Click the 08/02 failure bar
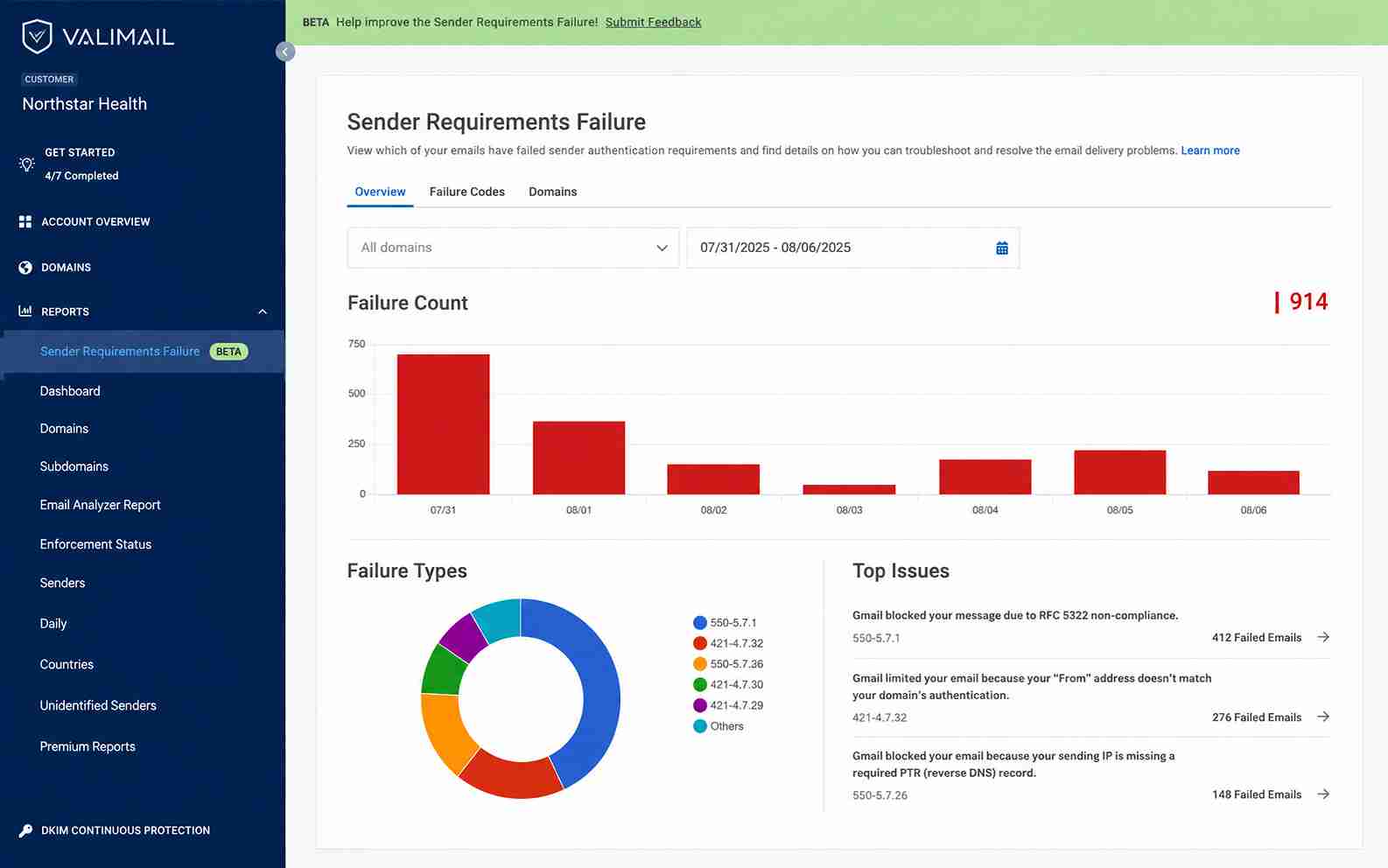Viewport: 1388px width, 868px height. tap(713, 479)
